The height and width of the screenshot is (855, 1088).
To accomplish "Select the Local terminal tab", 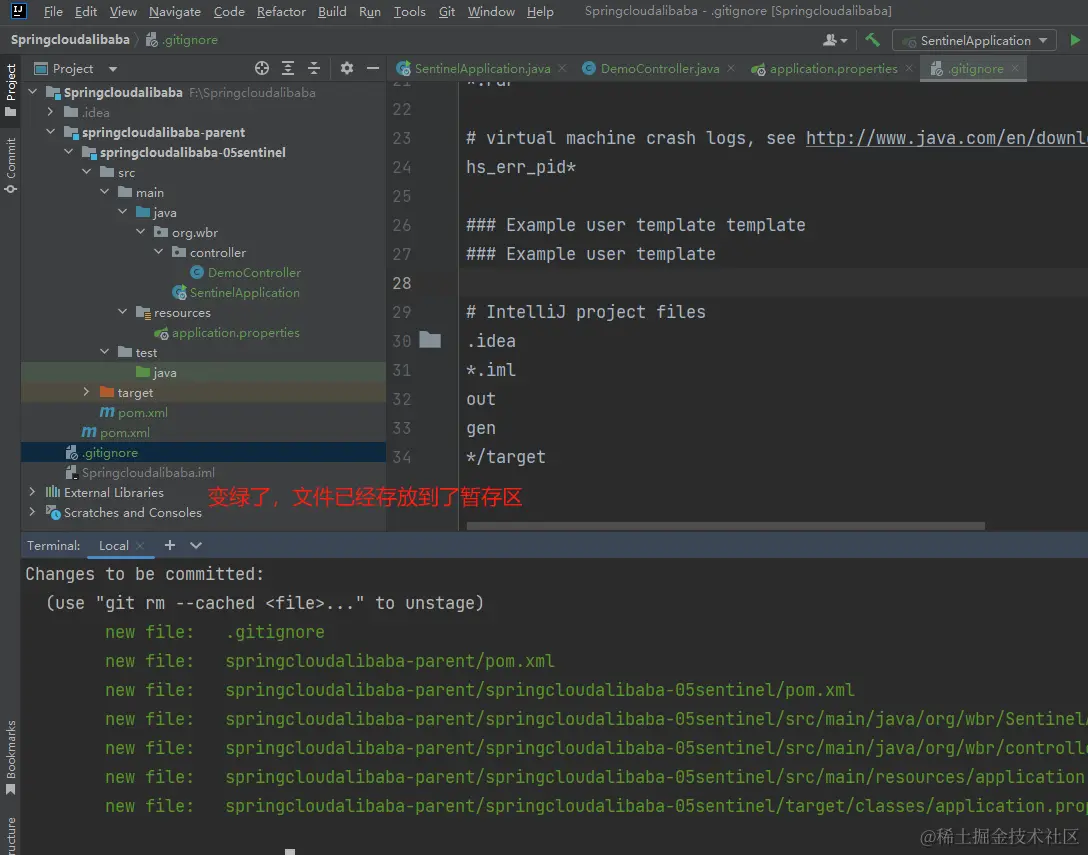I will tap(113, 545).
